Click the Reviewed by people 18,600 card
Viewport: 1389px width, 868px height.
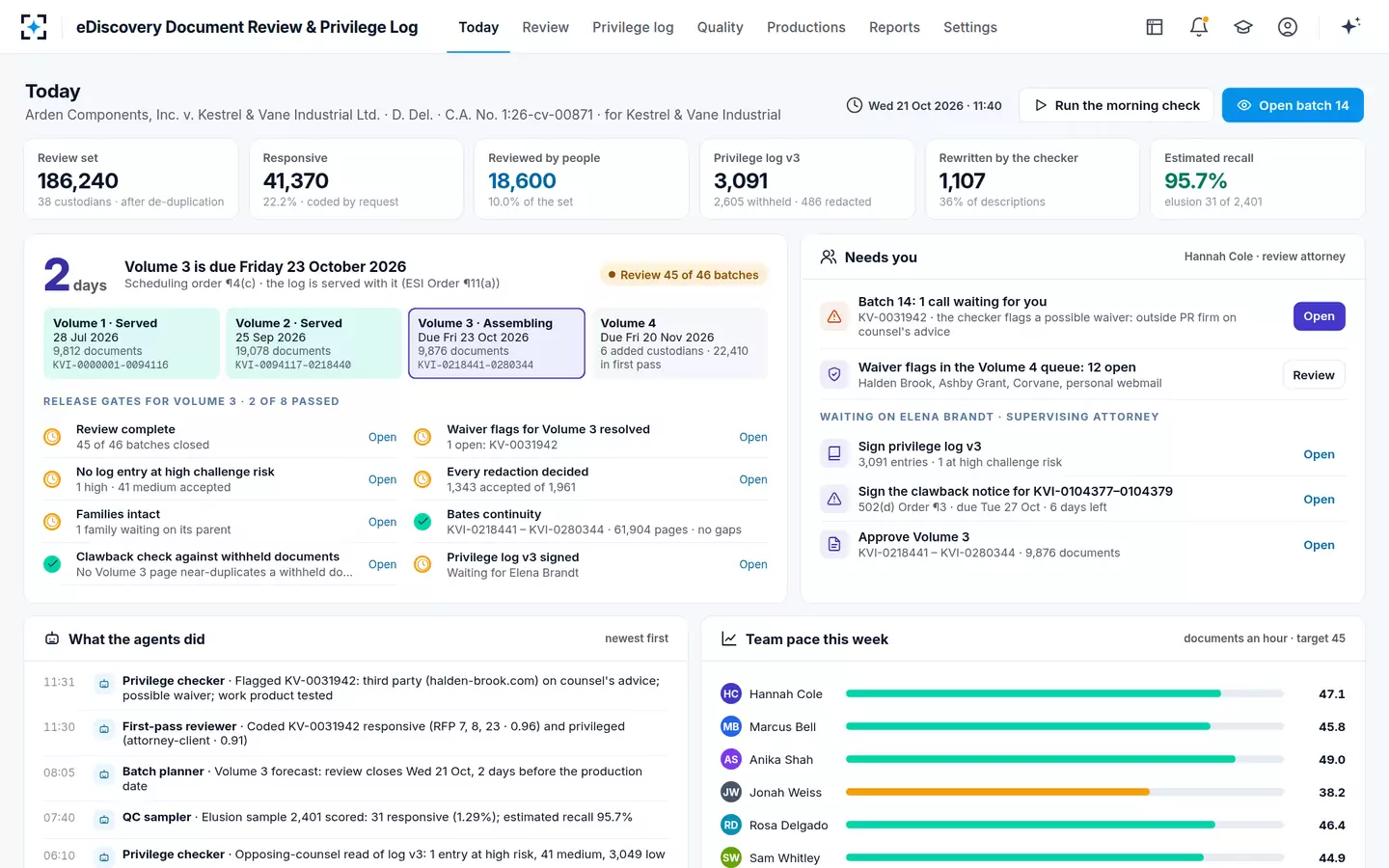click(x=581, y=179)
